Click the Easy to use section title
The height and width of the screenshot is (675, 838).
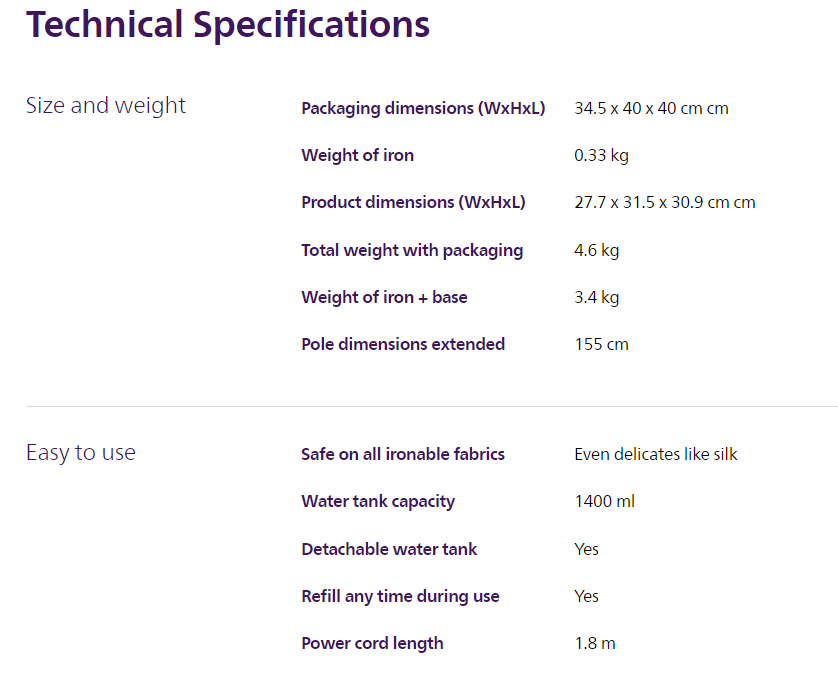pos(80,452)
